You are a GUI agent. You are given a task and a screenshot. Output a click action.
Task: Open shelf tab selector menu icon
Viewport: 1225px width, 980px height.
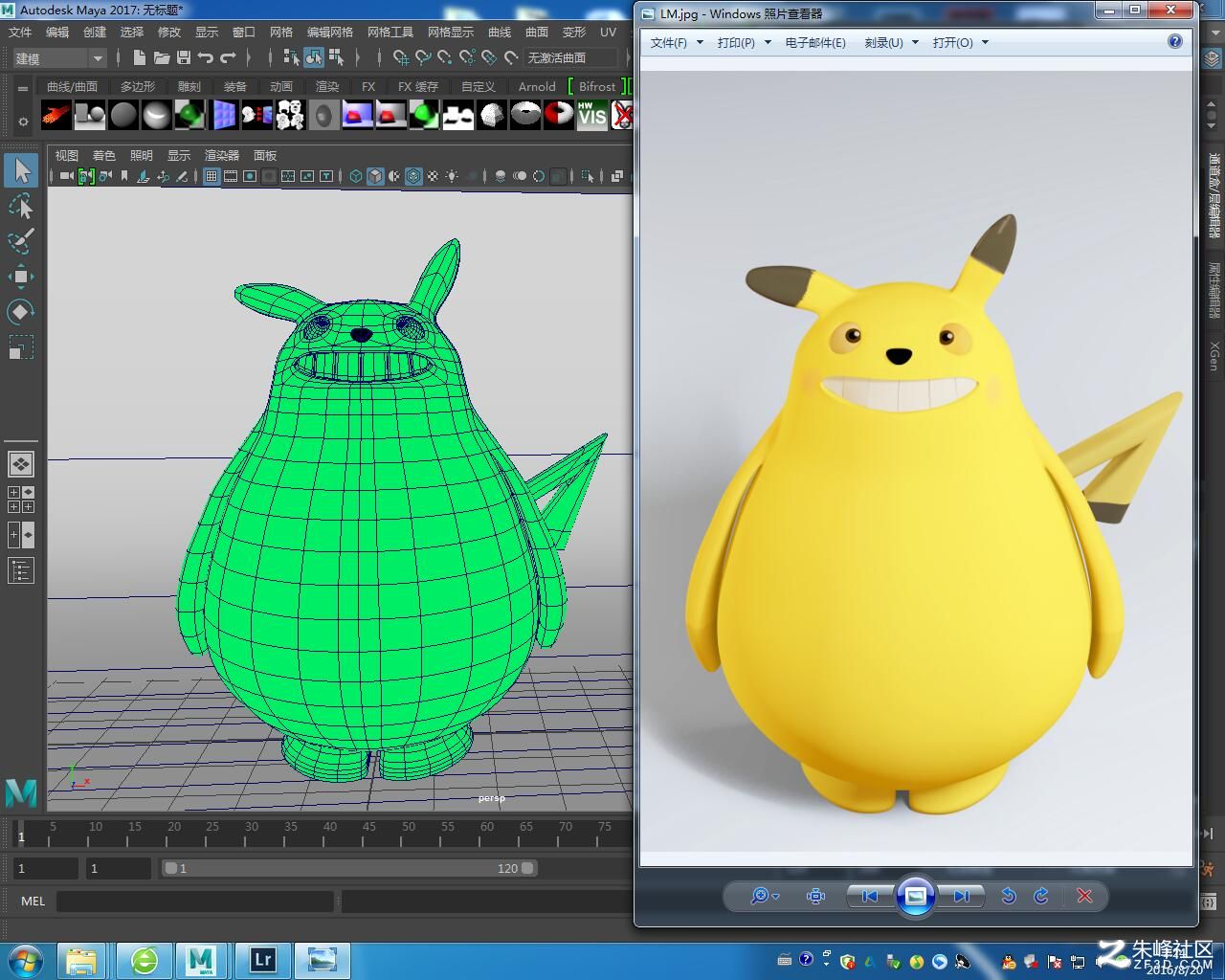click(23, 88)
